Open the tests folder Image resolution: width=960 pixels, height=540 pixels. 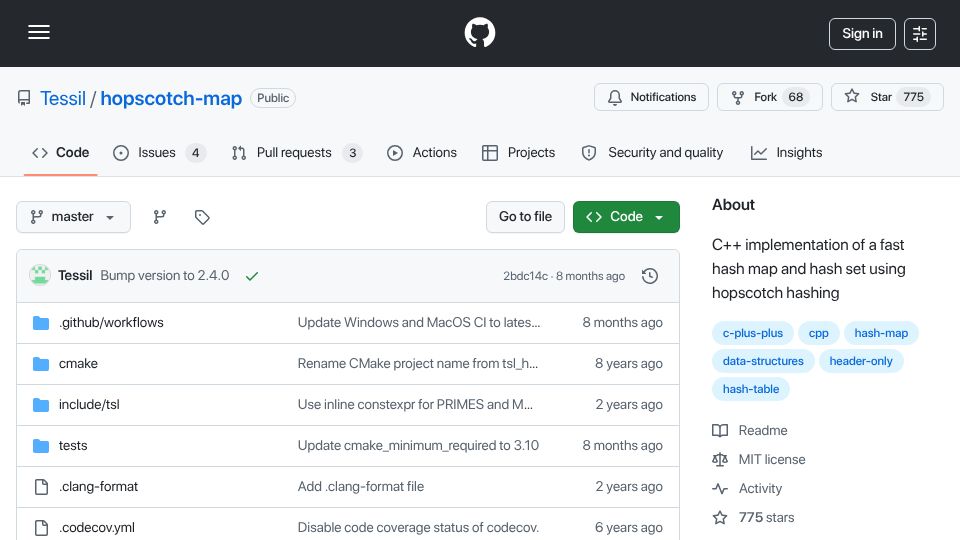click(x=73, y=446)
